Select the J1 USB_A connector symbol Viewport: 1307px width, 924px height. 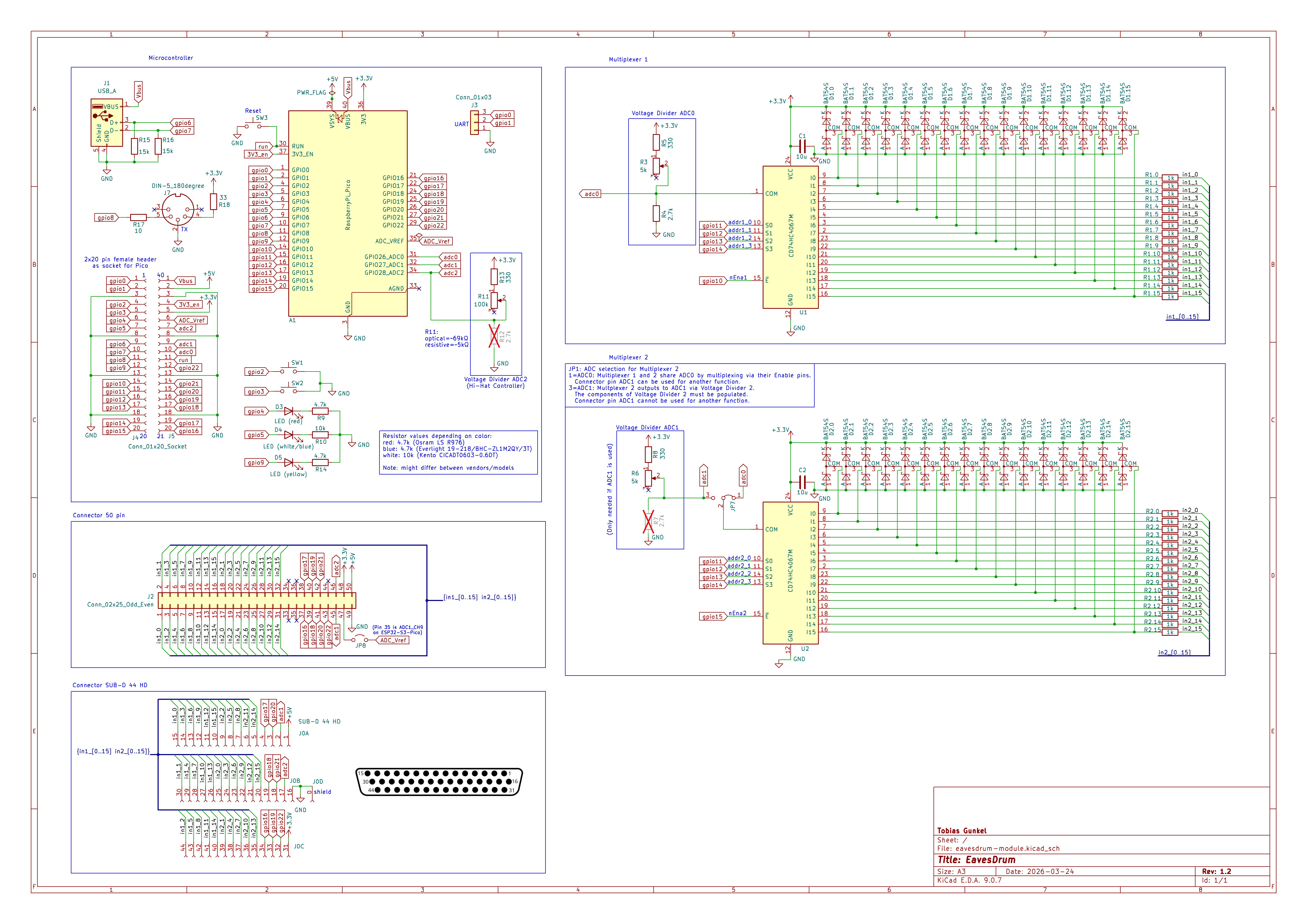click(x=106, y=123)
